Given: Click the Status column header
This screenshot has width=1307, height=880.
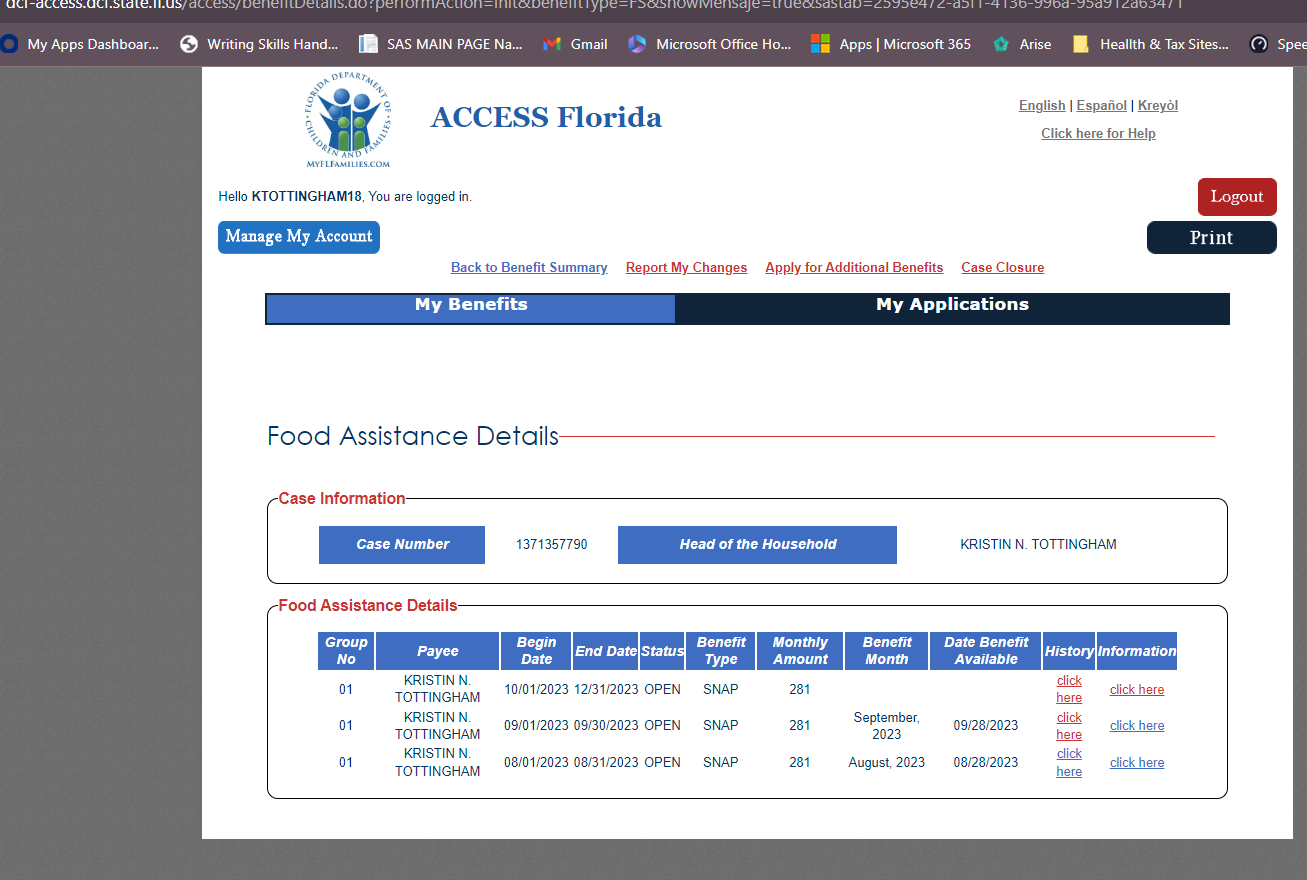Looking at the screenshot, I should pos(662,651).
